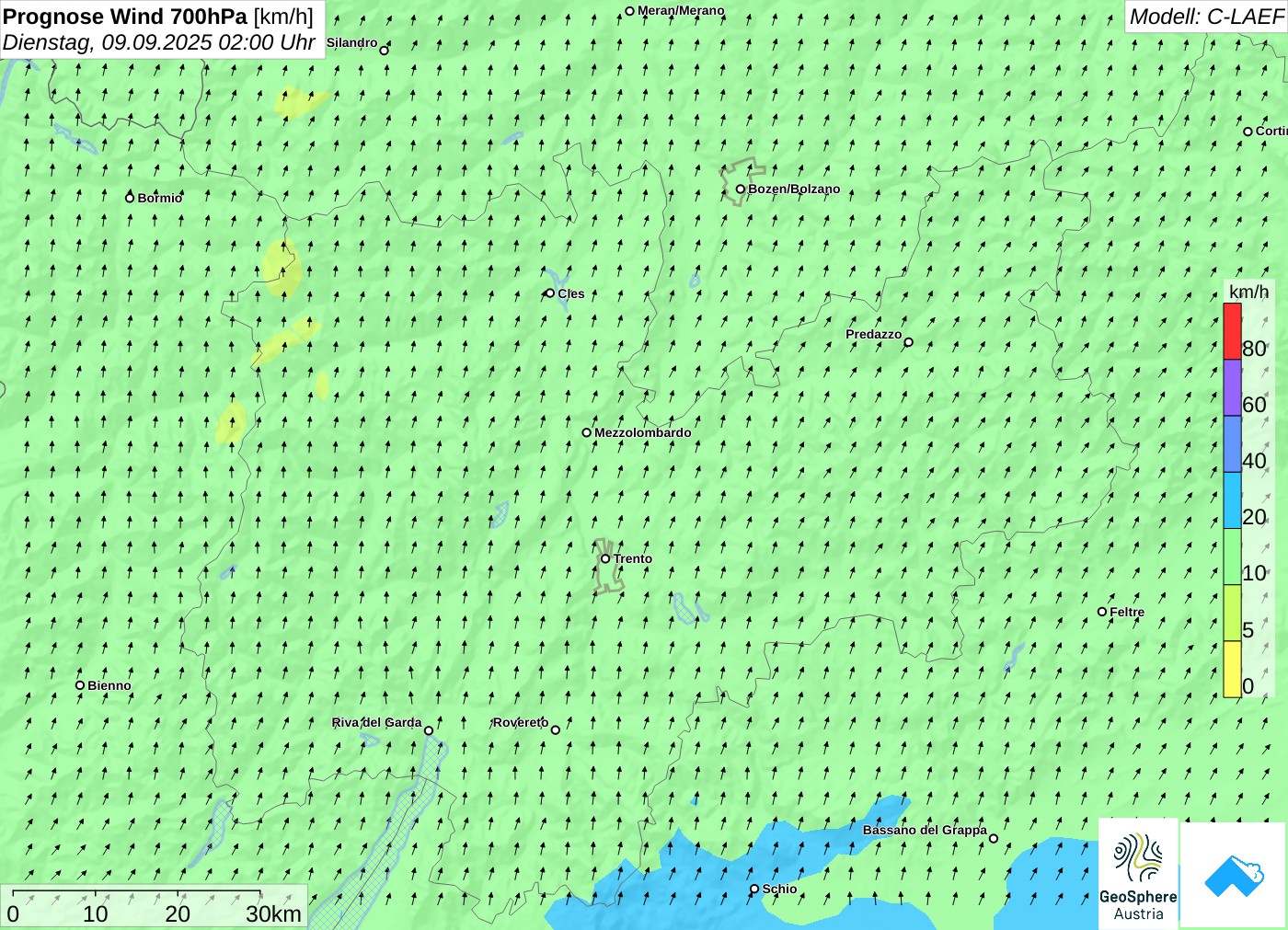The height and width of the screenshot is (930, 1288).
Task: Click the Trento city marker circle
Action: [x=605, y=558]
